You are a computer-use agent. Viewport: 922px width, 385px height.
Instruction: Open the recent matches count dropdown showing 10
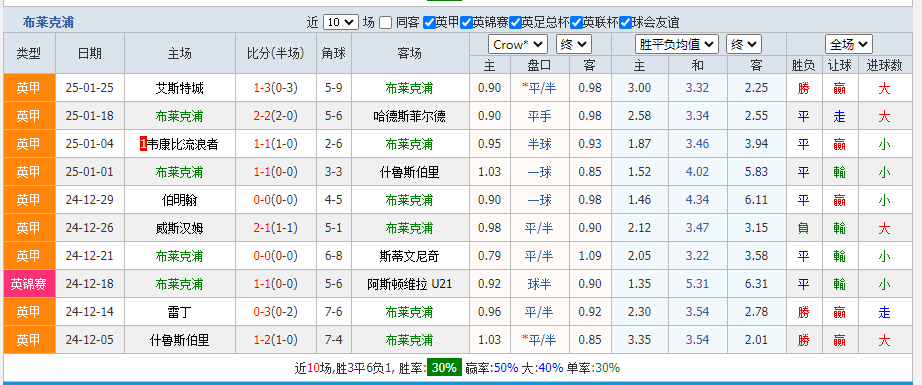[x=340, y=22]
